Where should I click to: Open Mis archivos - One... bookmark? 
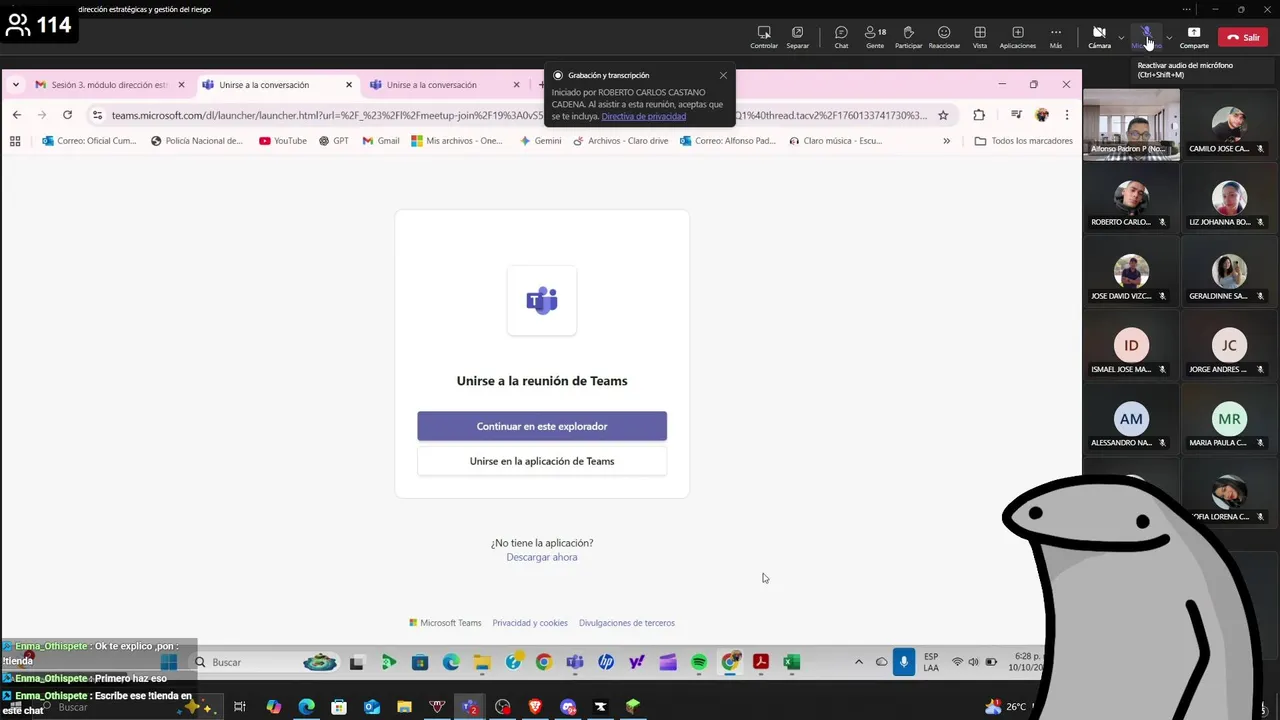pos(457,141)
